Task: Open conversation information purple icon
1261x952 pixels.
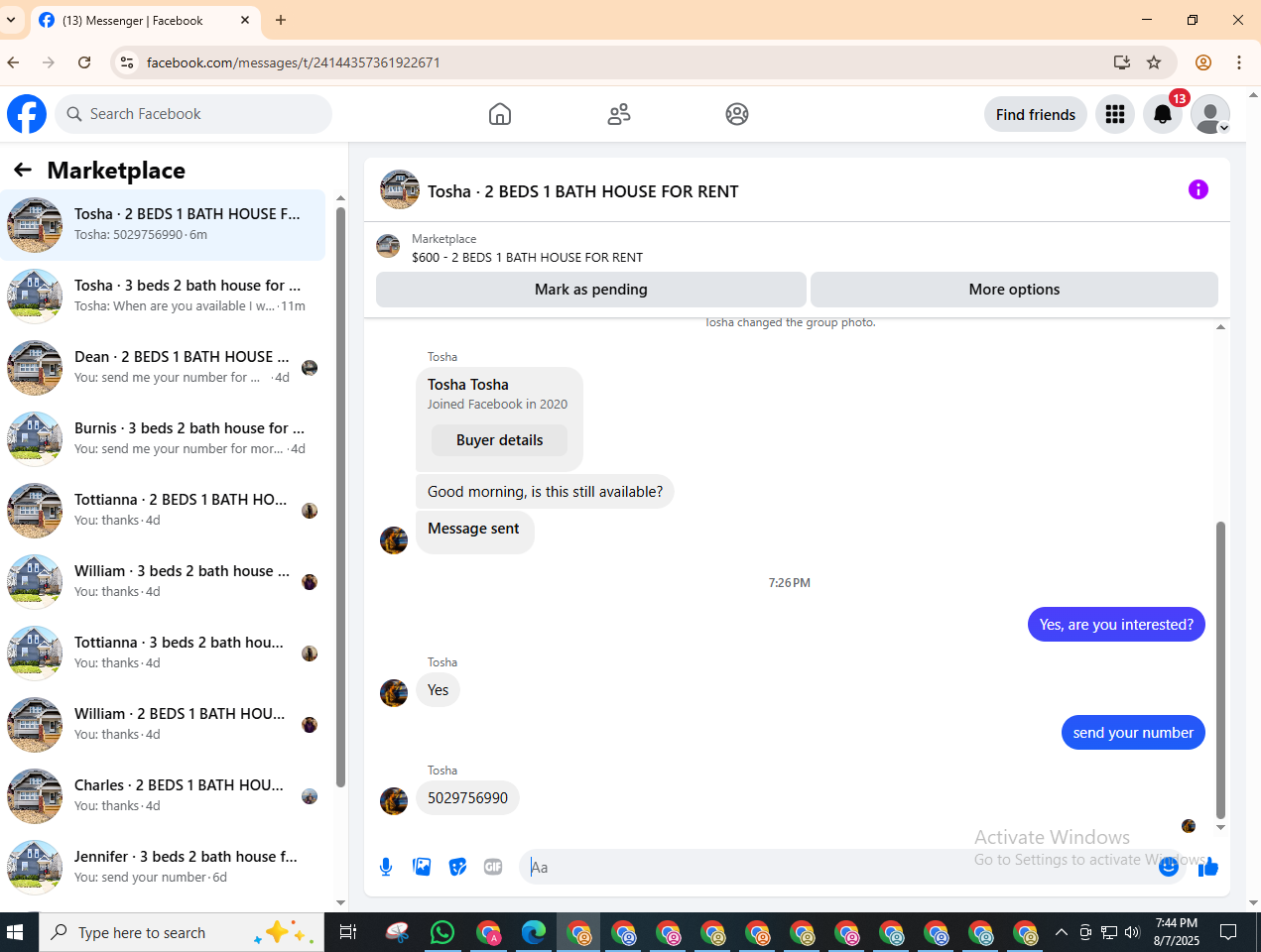Action: (x=1198, y=189)
